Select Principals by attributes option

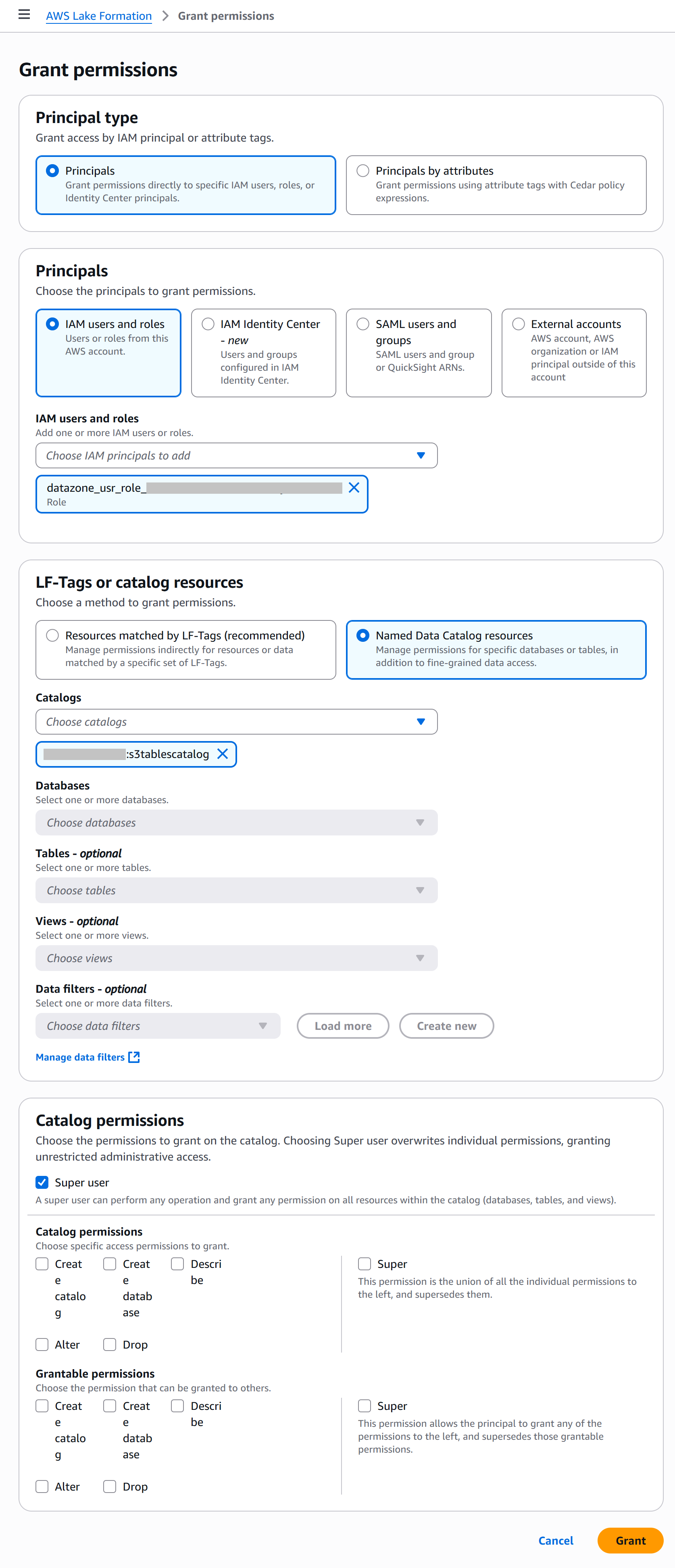pyautogui.click(x=363, y=171)
